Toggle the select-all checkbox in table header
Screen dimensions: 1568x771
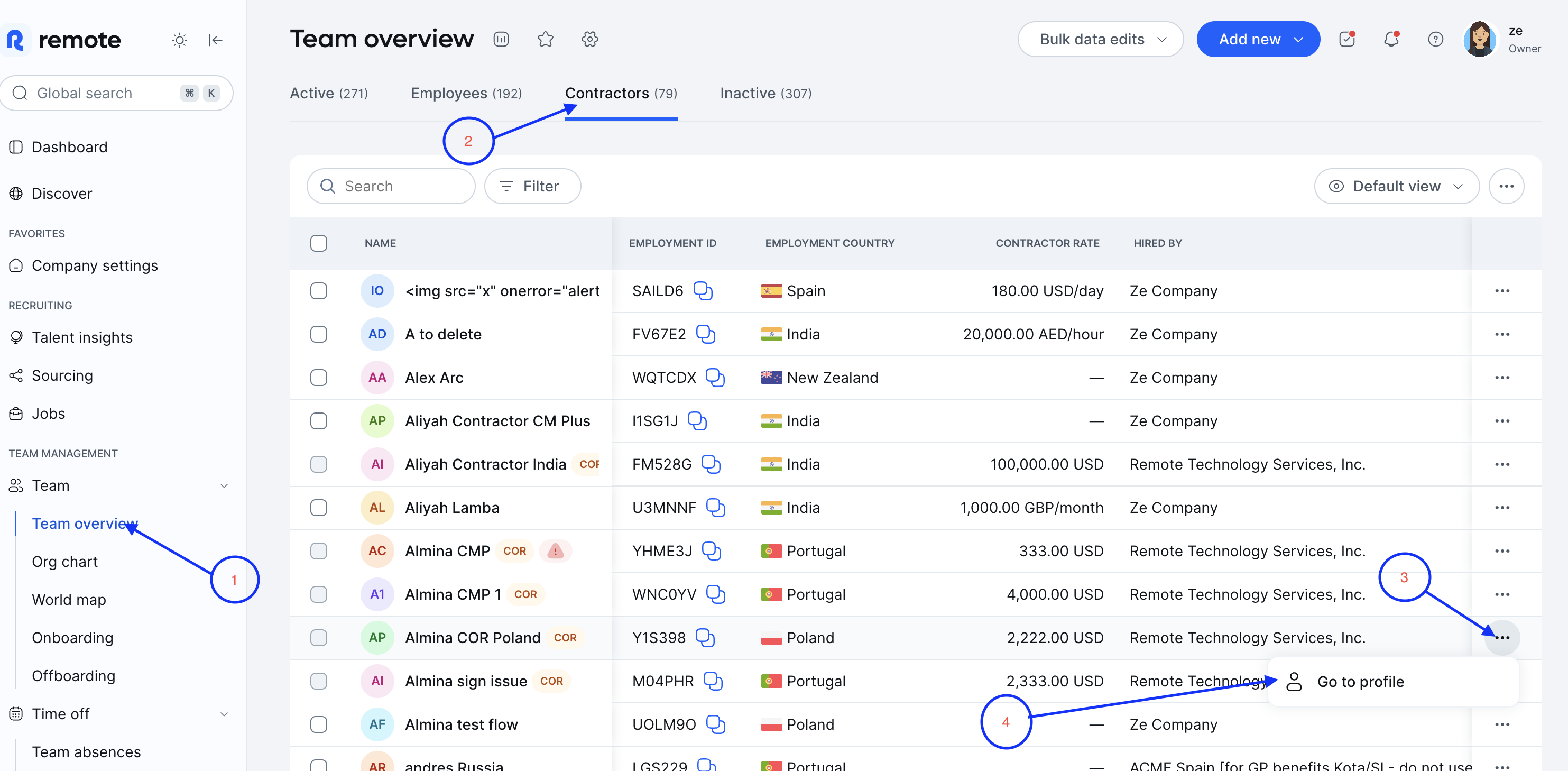pos(318,243)
